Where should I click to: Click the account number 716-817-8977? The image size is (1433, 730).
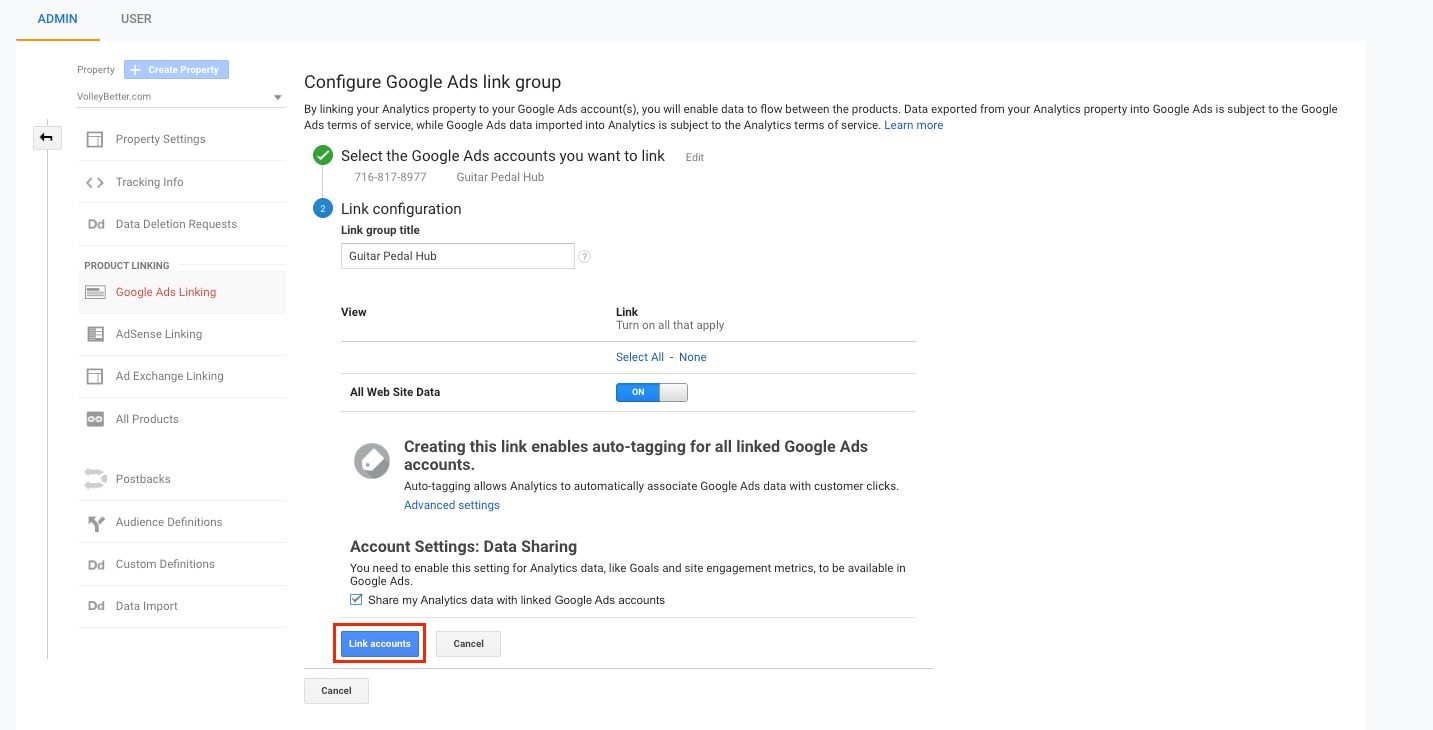390,177
